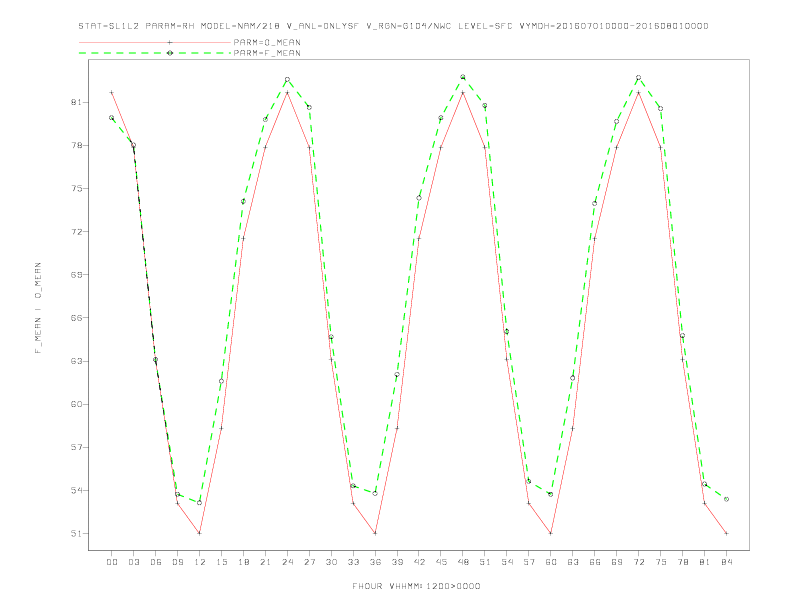This screenshot has height=612, width=792.
Task: Click the y-axis tick label 72
Action: [76, 232]
